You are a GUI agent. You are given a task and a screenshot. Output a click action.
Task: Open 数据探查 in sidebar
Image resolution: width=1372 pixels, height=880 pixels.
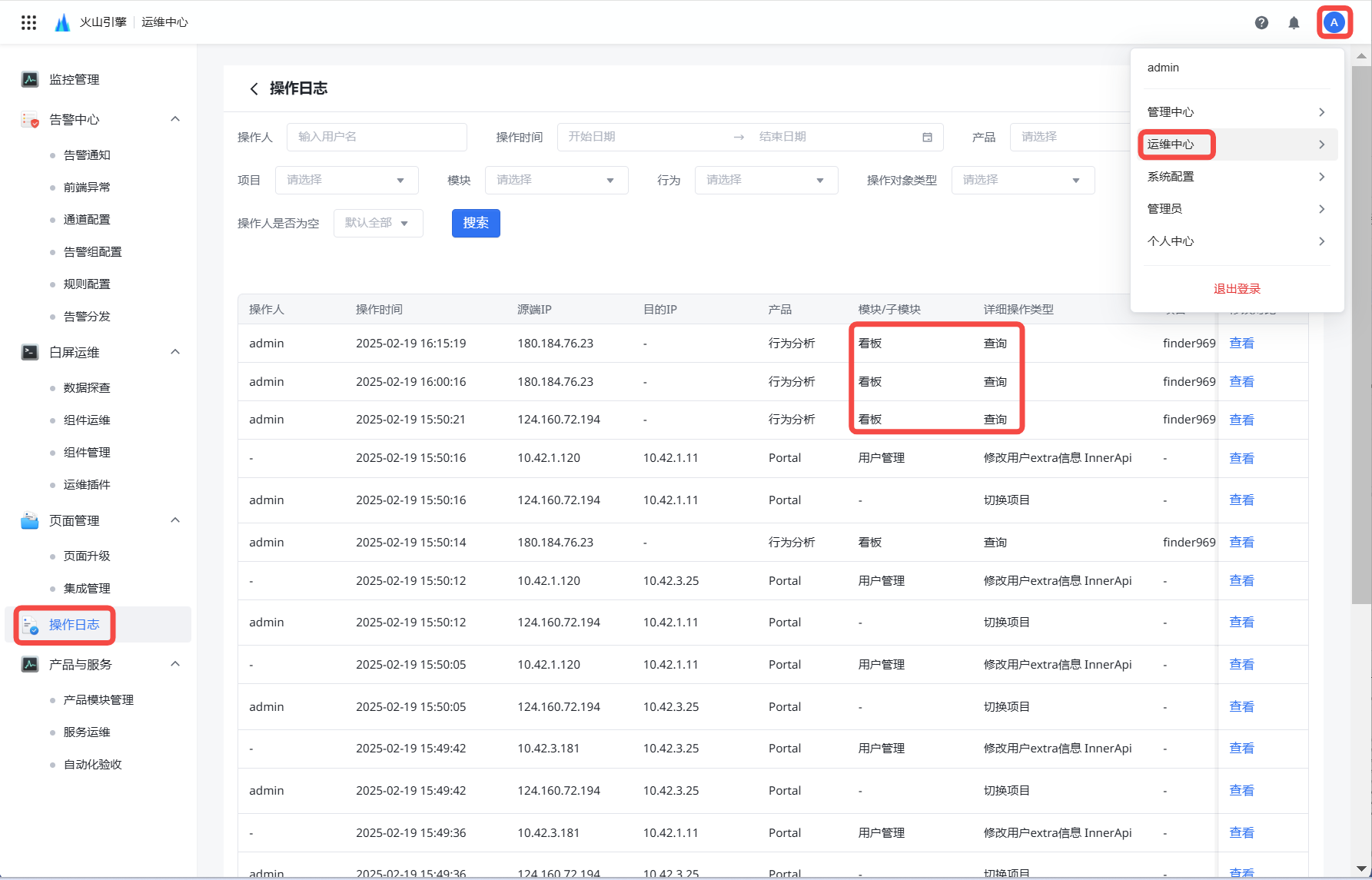[87, 388]
